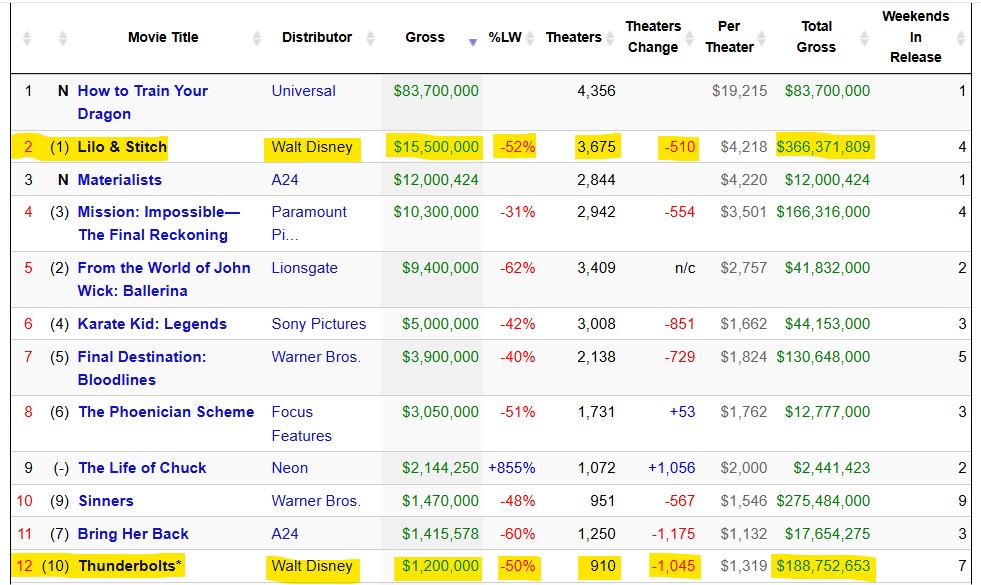981x585 pixels.
Task: Click the $2,144,250 gross value
Action: click(x=440, y=468)
